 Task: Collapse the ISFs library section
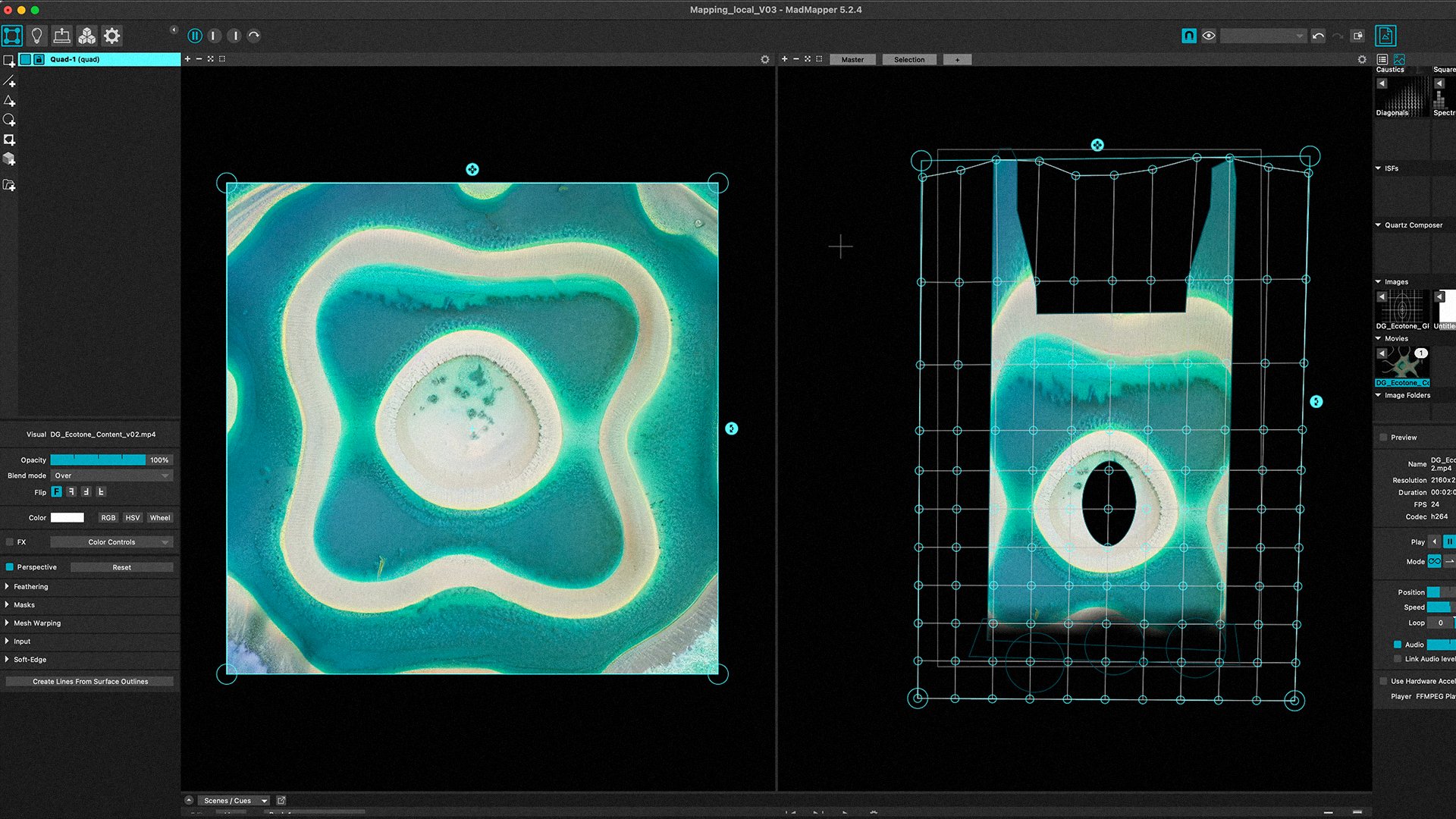point(1378,168)
